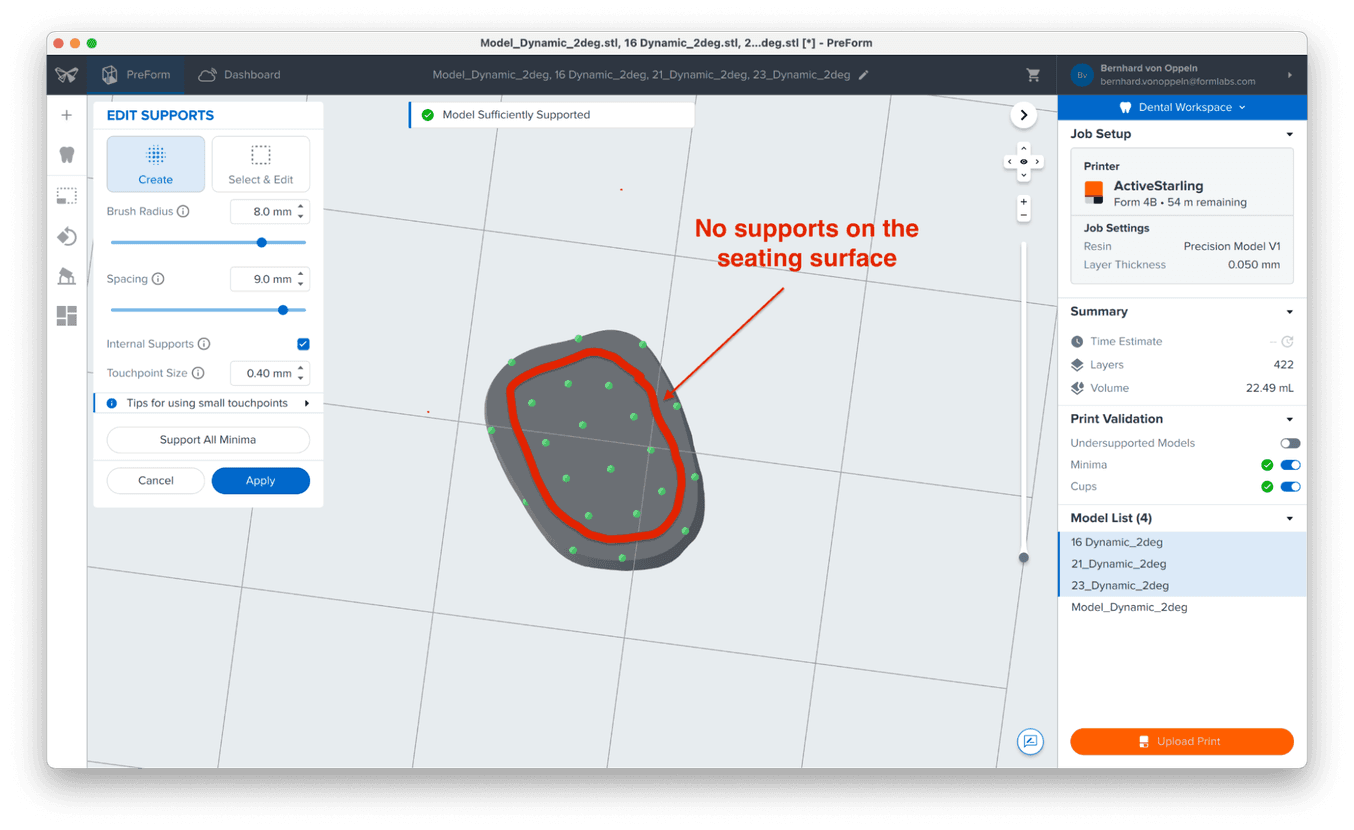Image resolution: width=1354 pixels, height=830 pixels.
Task: Select the supports tool in the sidebar
Action: pyautogui.click(x=67, y=276)
